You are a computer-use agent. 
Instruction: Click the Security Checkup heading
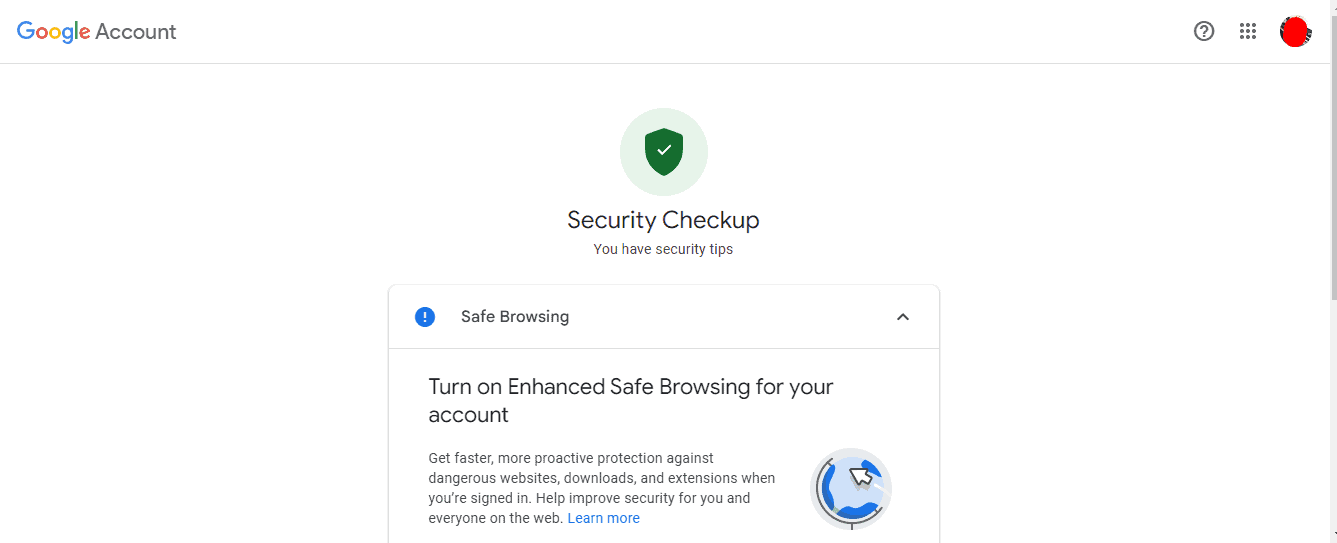(664, 220)
